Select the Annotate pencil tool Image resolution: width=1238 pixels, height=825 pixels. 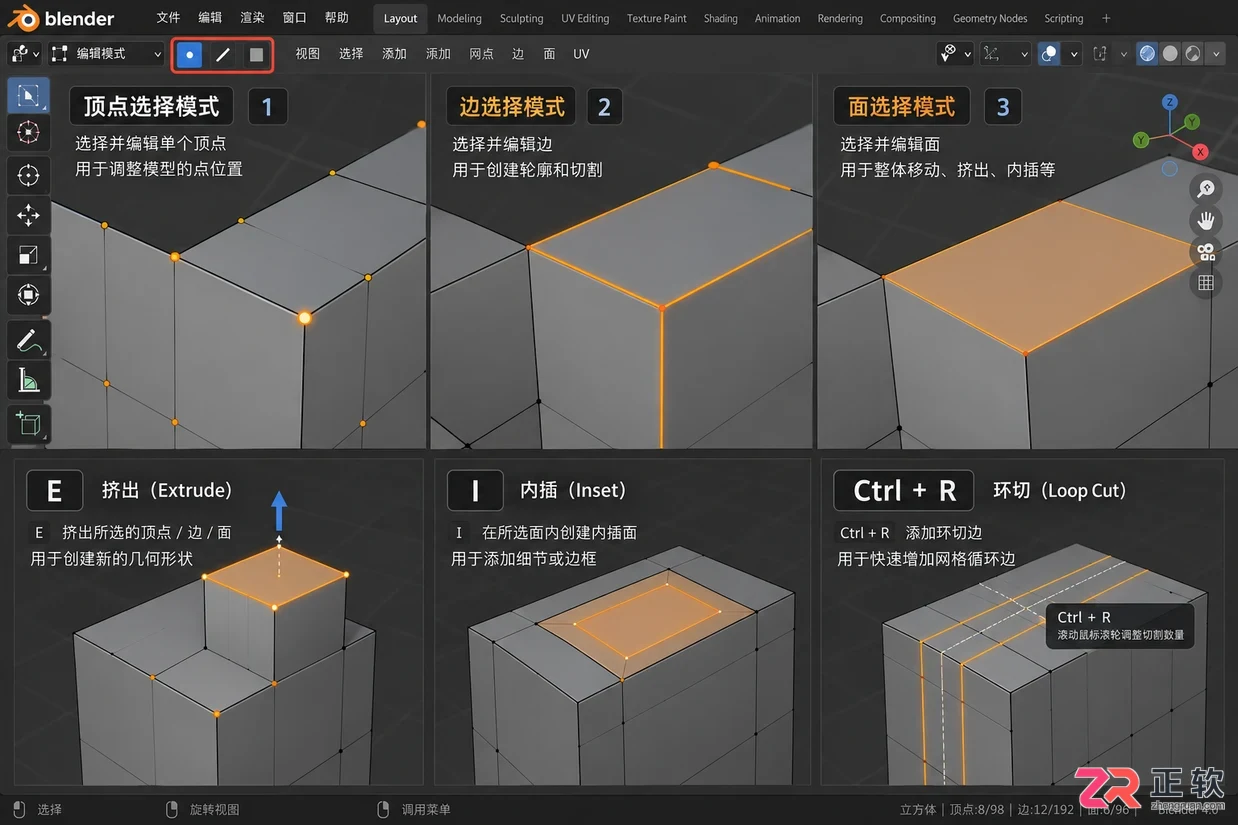28,339
